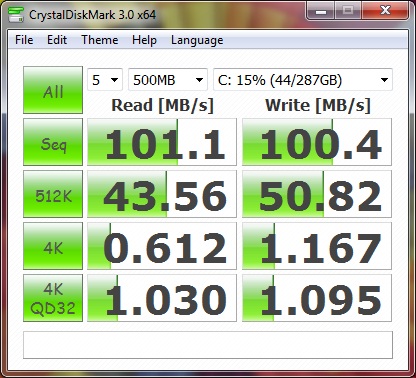
Task: Start the Seq sequential test
Action: pyautogui.click(x=53, y=142)
